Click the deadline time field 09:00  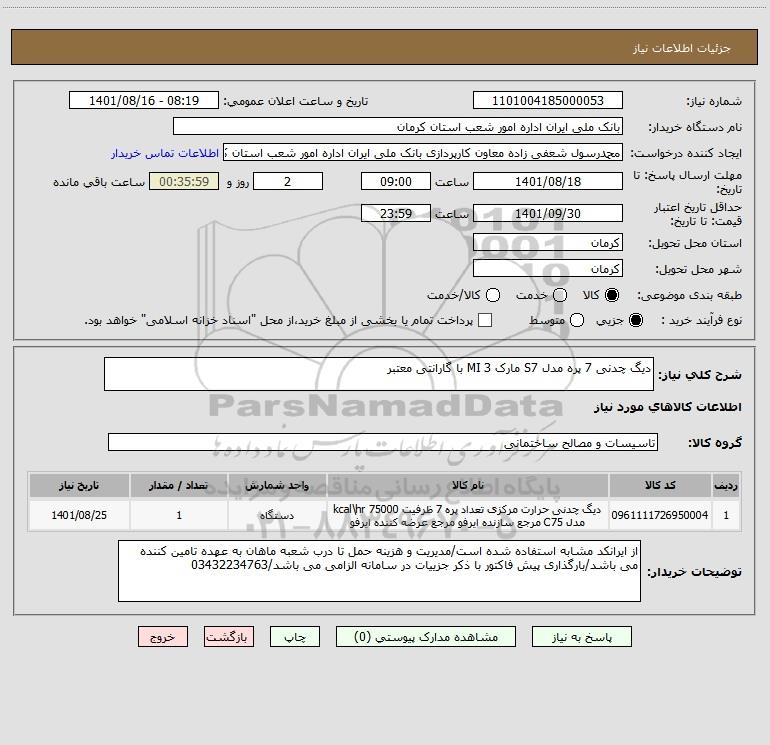[396, 182]
